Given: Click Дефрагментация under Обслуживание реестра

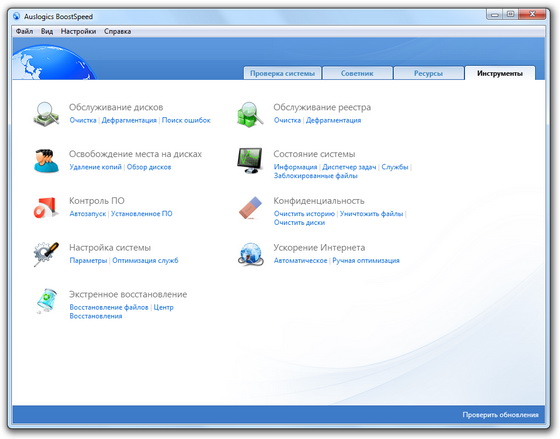Looking at the screenshot, I should click(x=334, y=120).
